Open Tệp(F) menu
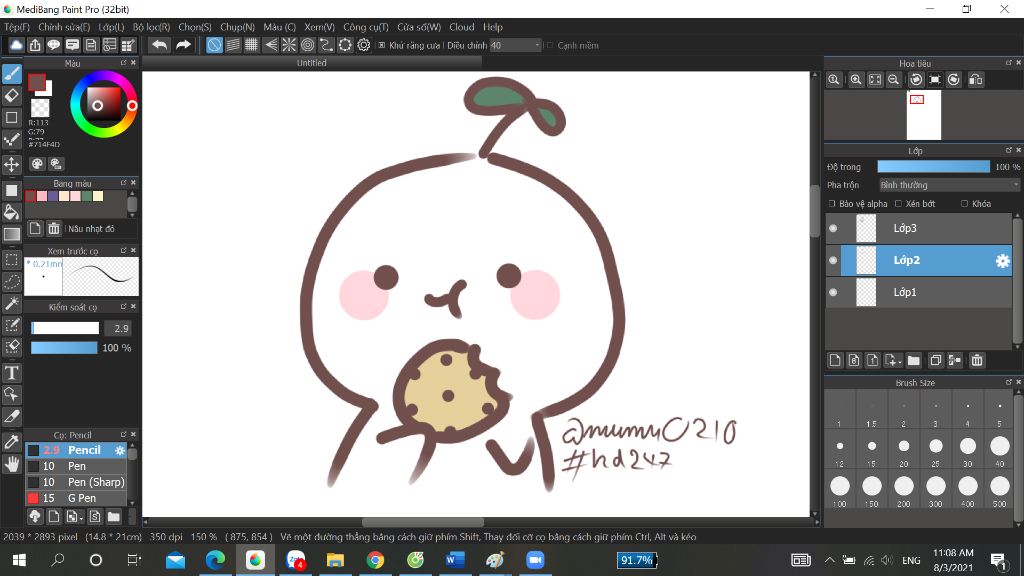The height and width of the screenshot is (576, 1024). coord(17,27)
